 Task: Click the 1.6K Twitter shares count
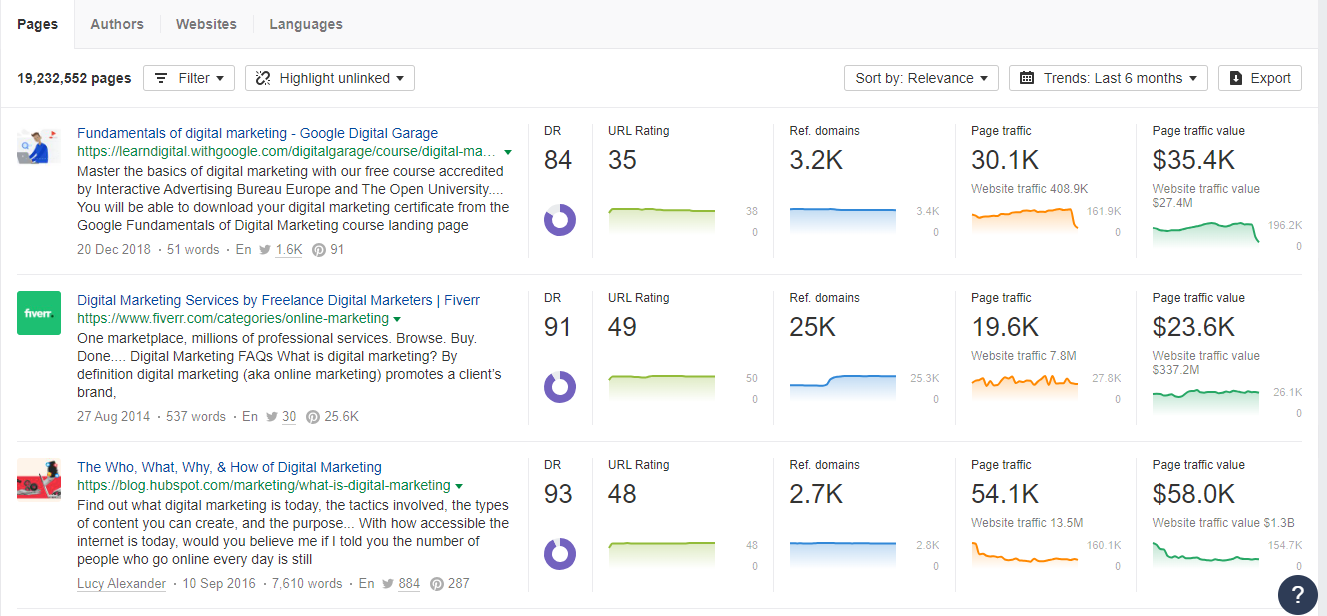[x=289, y=250]
